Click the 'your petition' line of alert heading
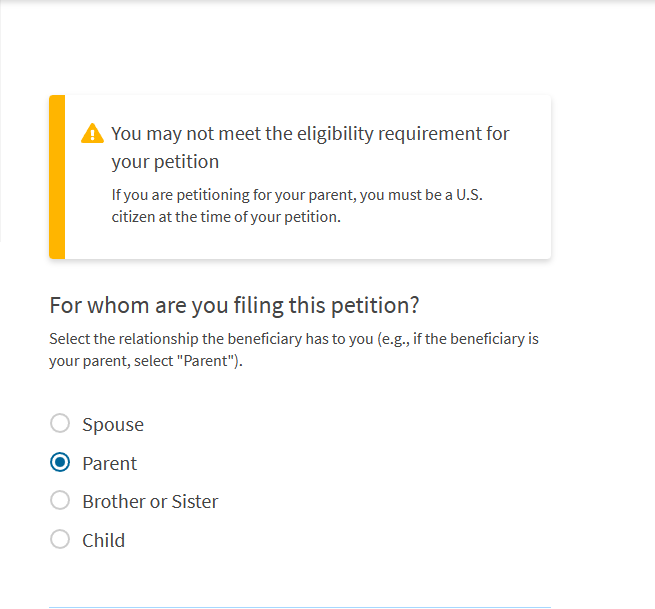Image resolution: width=655 pixels, height=609 pixels. 165,162
